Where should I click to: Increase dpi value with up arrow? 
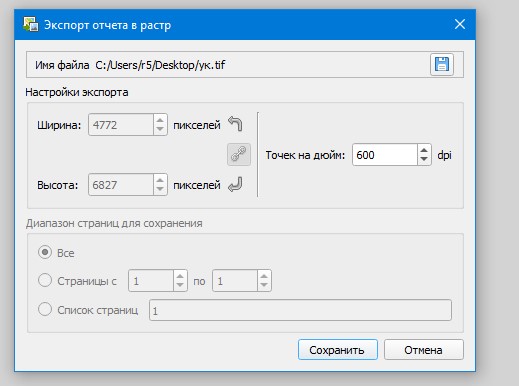(424, 150)
